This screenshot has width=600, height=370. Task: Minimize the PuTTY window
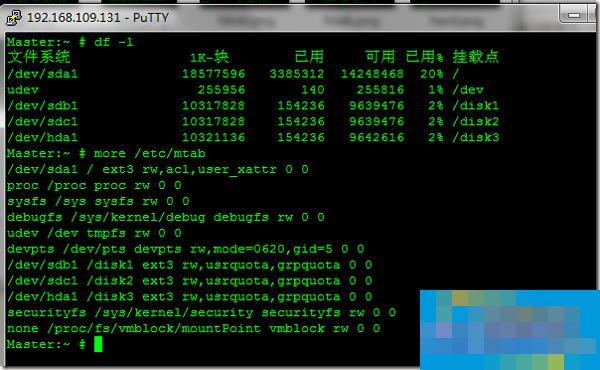(x=574, y=15)
